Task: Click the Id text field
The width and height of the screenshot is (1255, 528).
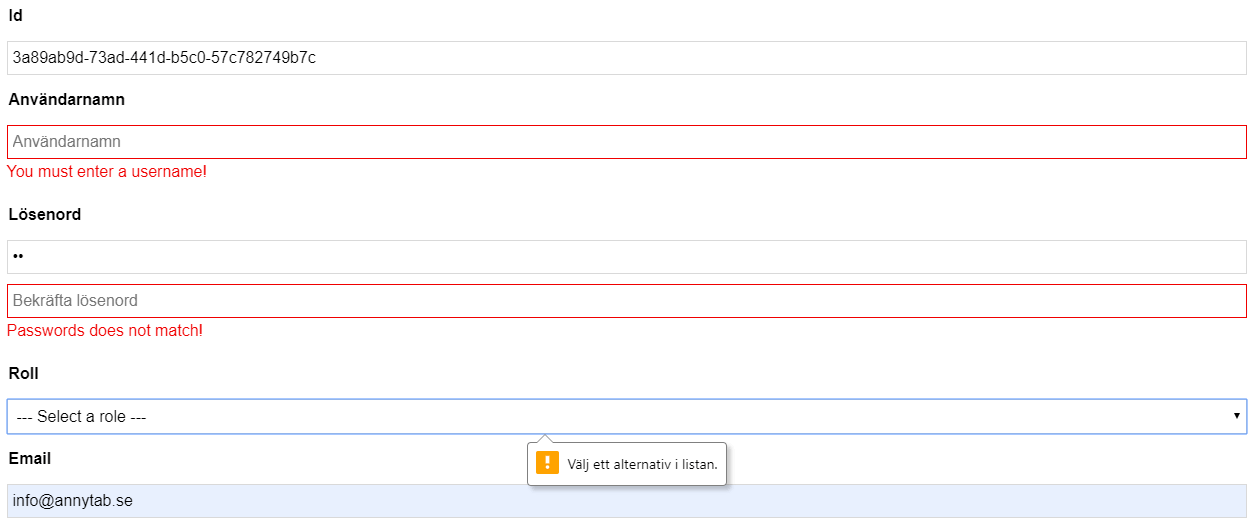Action: tap(627, 57)
